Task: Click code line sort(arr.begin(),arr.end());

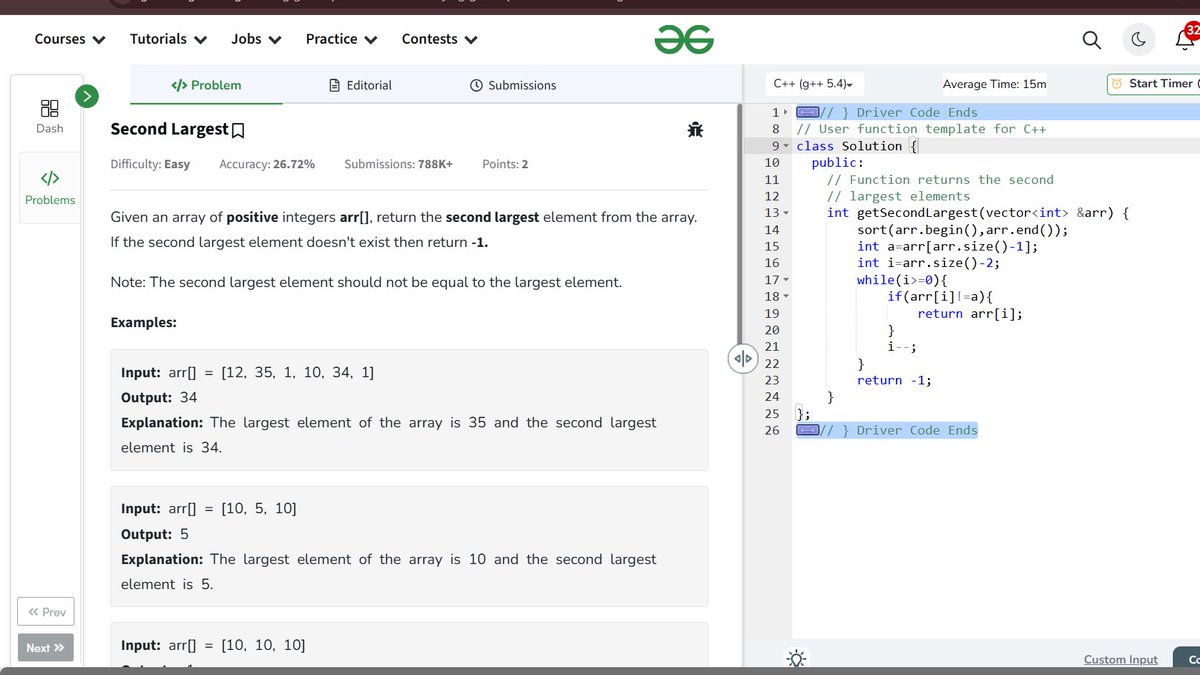Action: click(x=962, y=230)
